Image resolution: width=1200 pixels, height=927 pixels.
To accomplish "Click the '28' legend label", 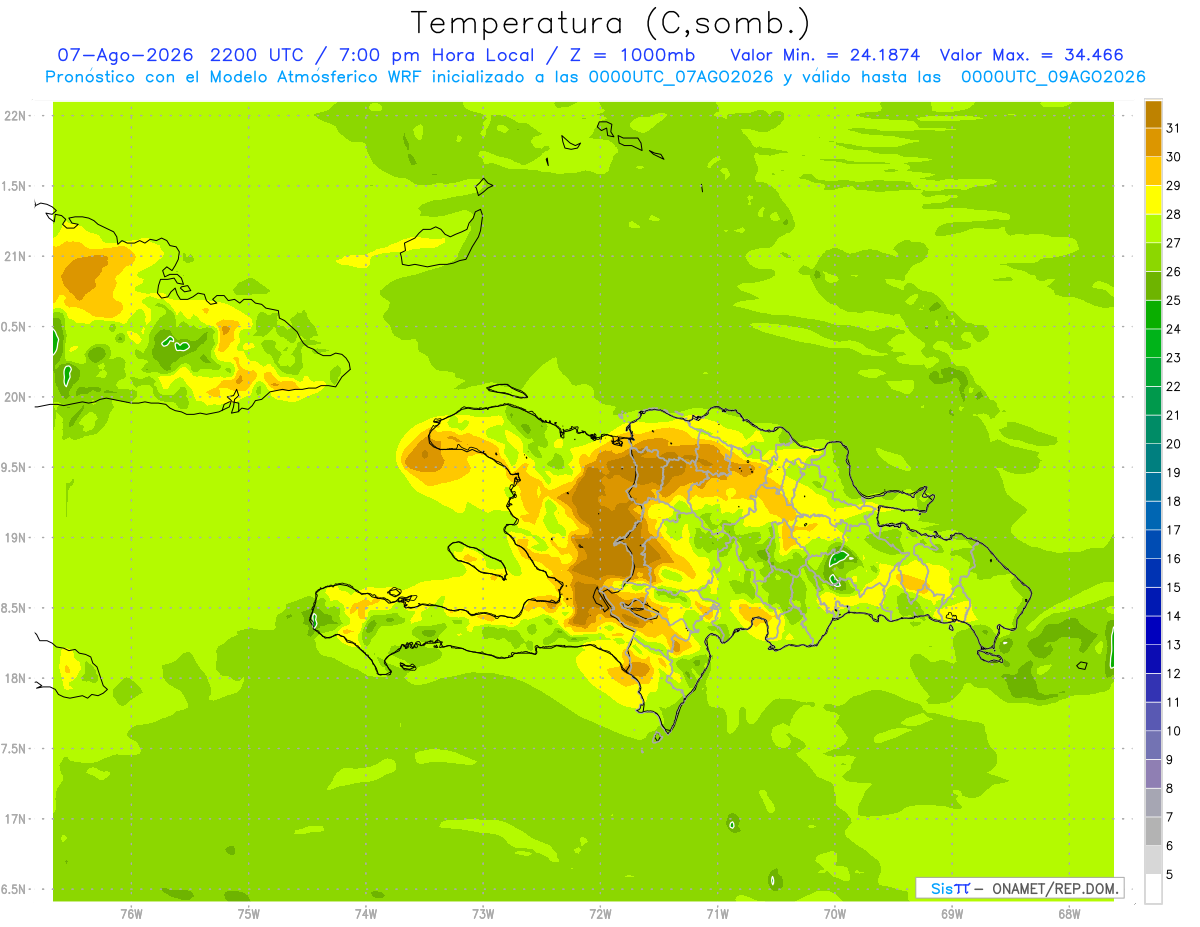I will (1173, 213).
